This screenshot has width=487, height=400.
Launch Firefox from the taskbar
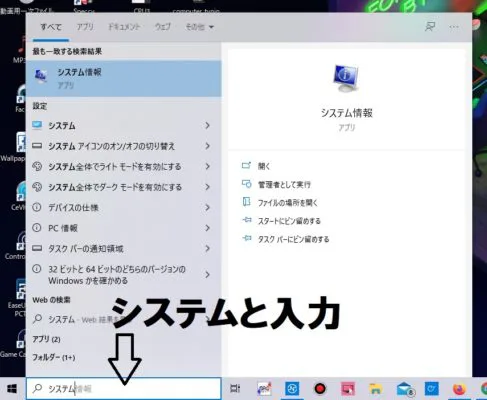tap(459, 389)
